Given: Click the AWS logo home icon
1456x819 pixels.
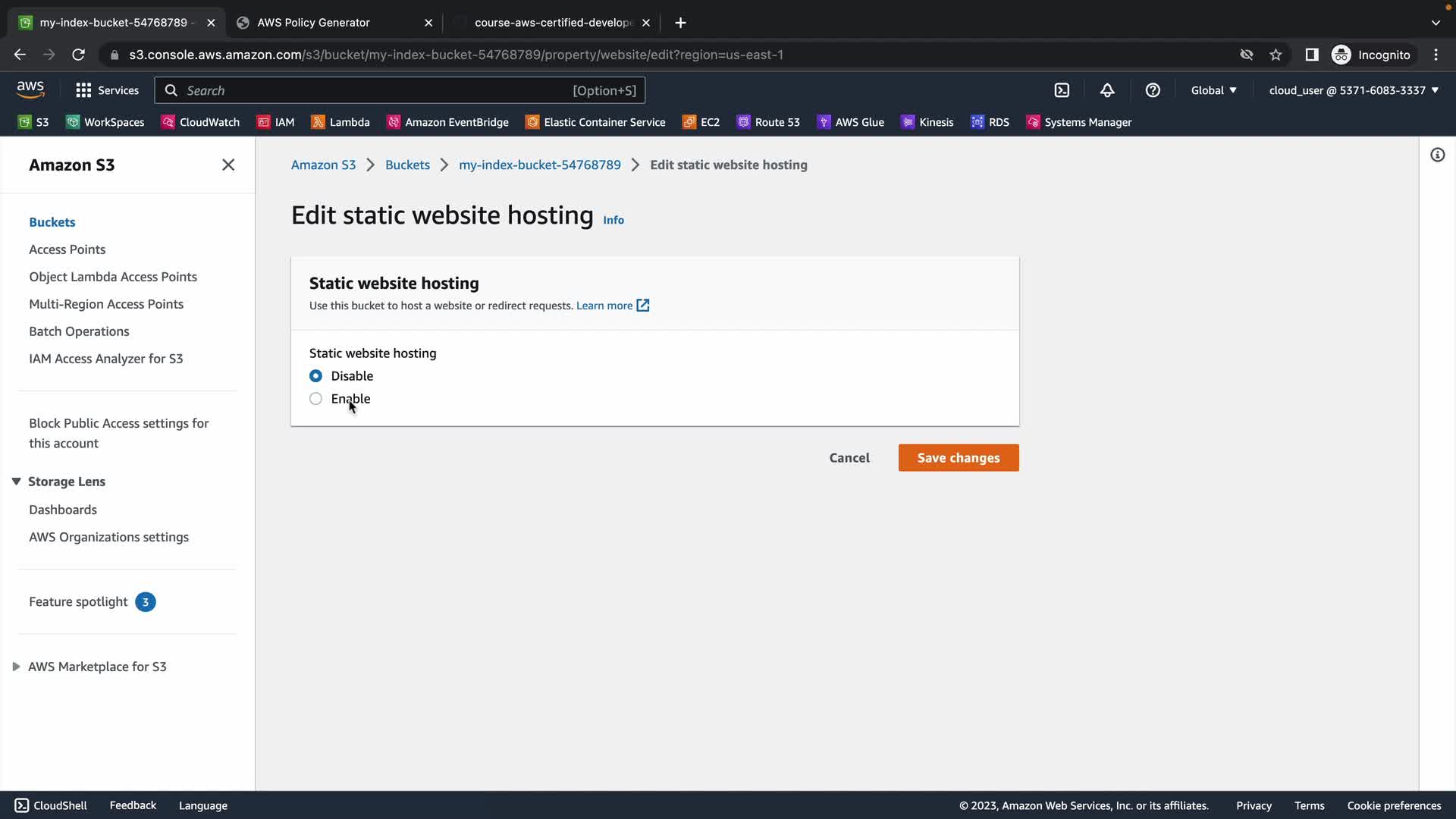Looking at the screenshot, I should [x=30, y=89].
